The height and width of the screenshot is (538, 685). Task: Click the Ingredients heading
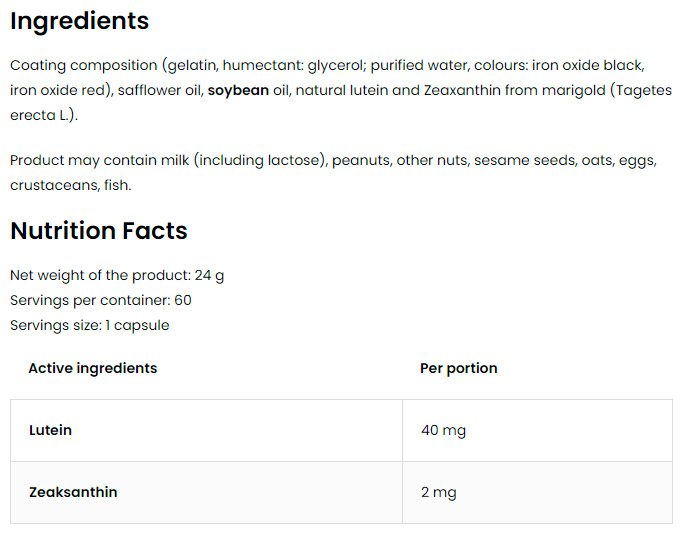coord(80,21)
